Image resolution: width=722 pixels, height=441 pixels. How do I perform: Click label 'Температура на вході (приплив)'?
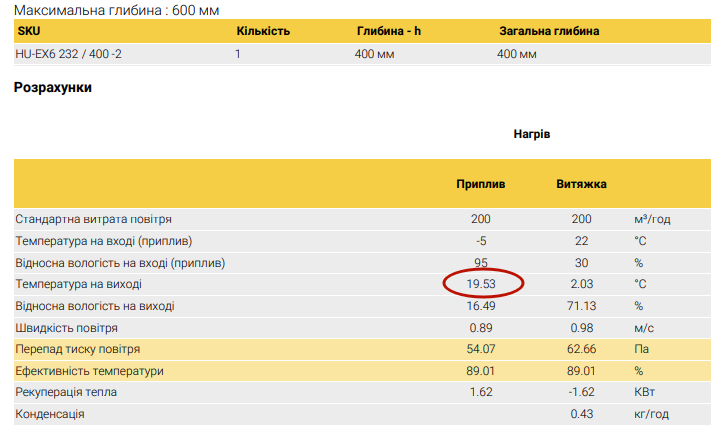[x=104, y=241]
